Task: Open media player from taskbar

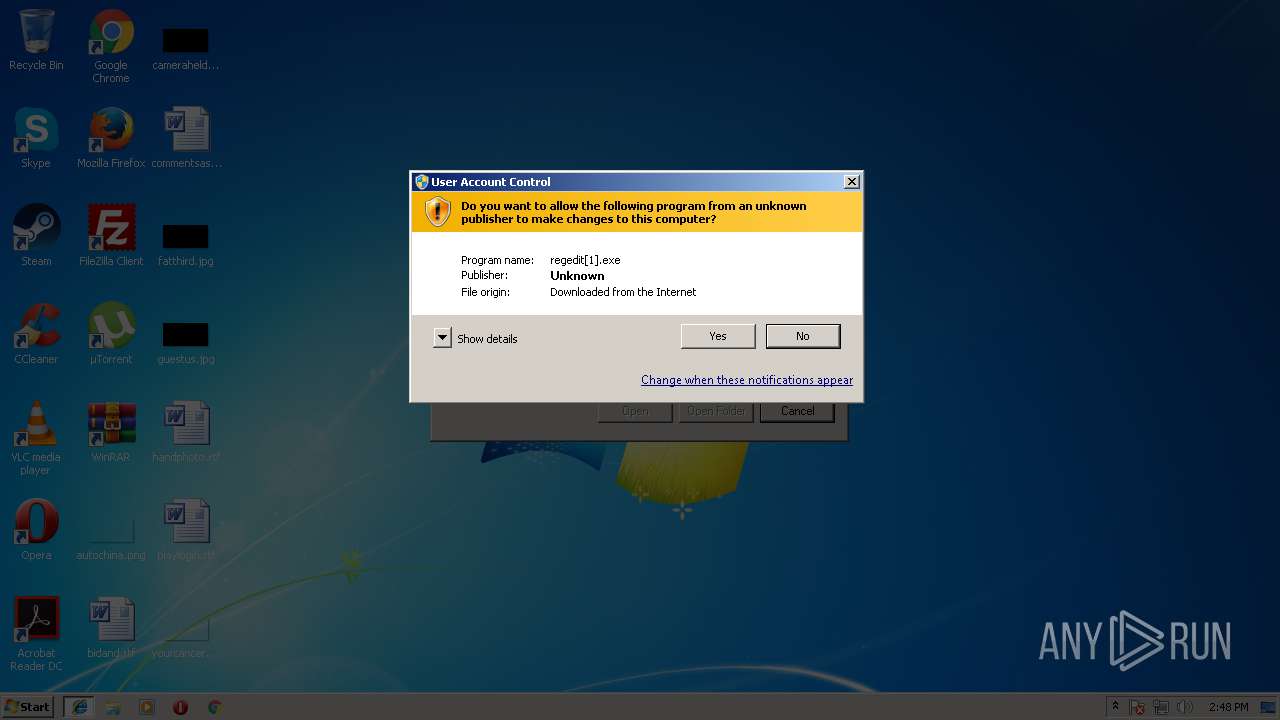Action: coord(147,707)
